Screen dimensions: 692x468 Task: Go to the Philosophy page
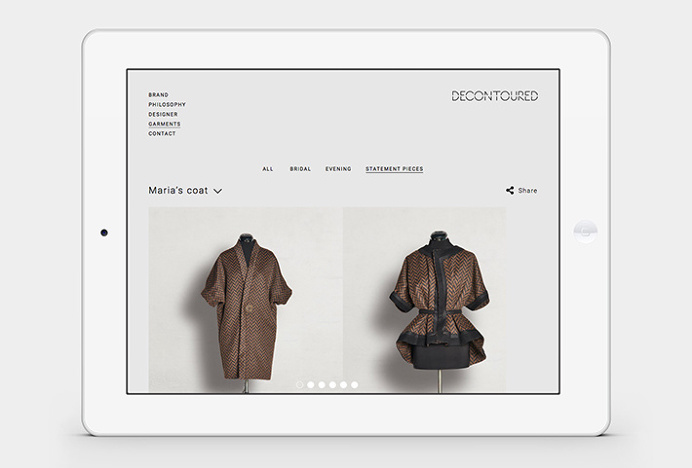tap(167, 105)
